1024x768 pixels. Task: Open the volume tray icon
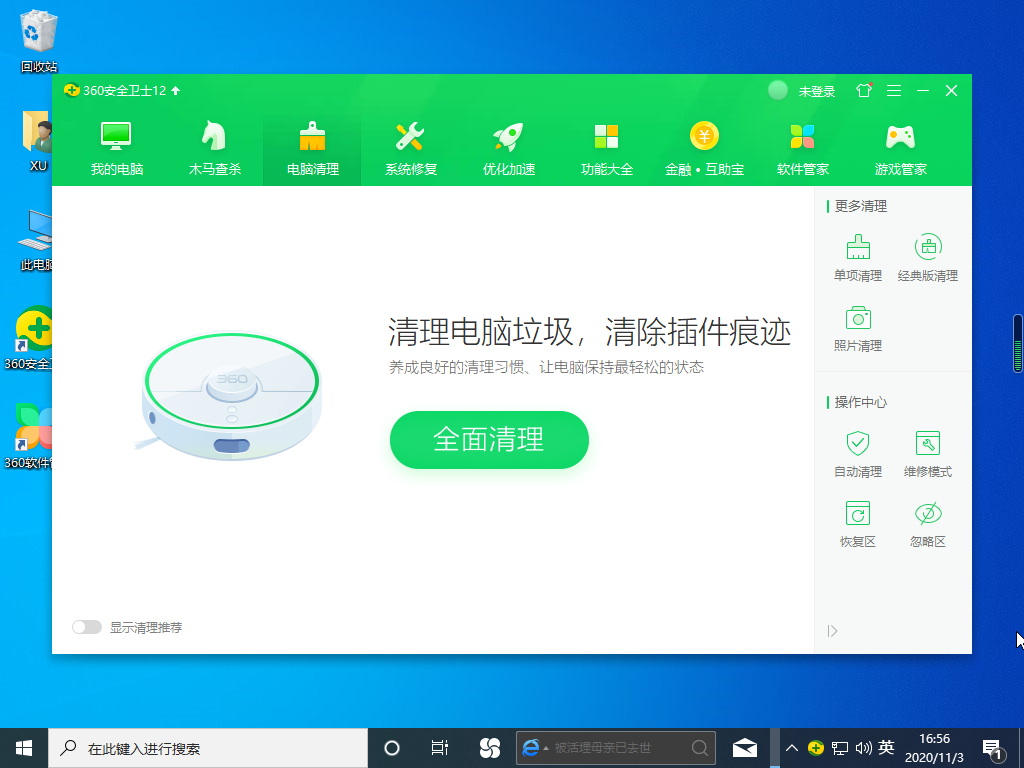click(863, 748)
